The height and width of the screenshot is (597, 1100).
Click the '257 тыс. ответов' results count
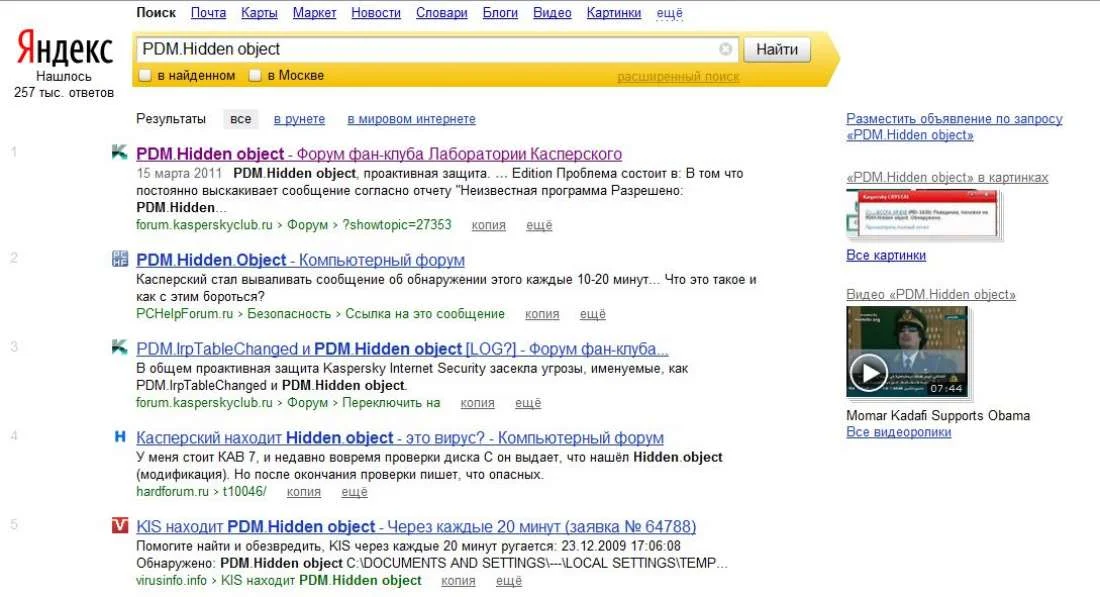64,93
